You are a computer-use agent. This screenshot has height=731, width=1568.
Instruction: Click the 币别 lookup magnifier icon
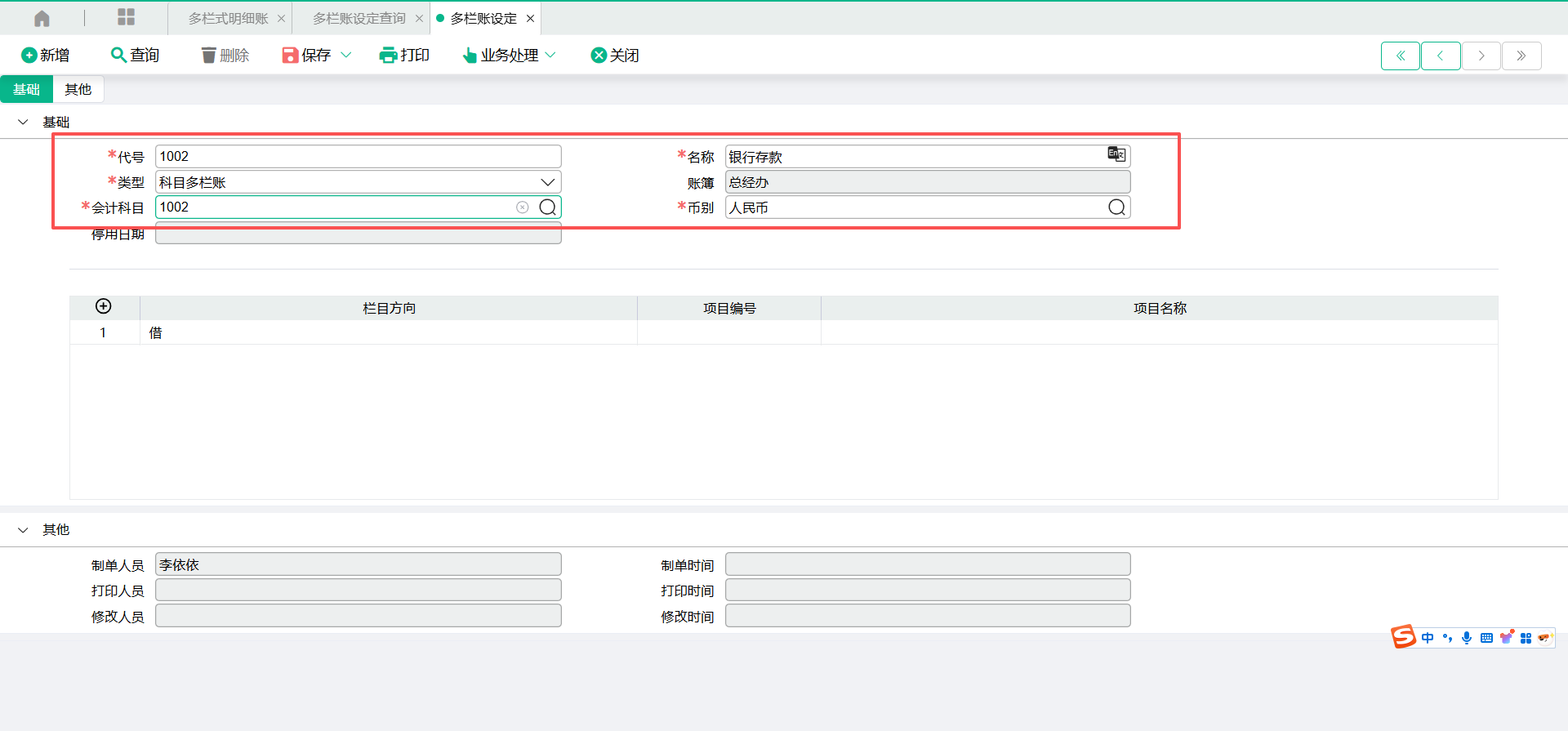pyautogui.click(x=1116, y=207)
